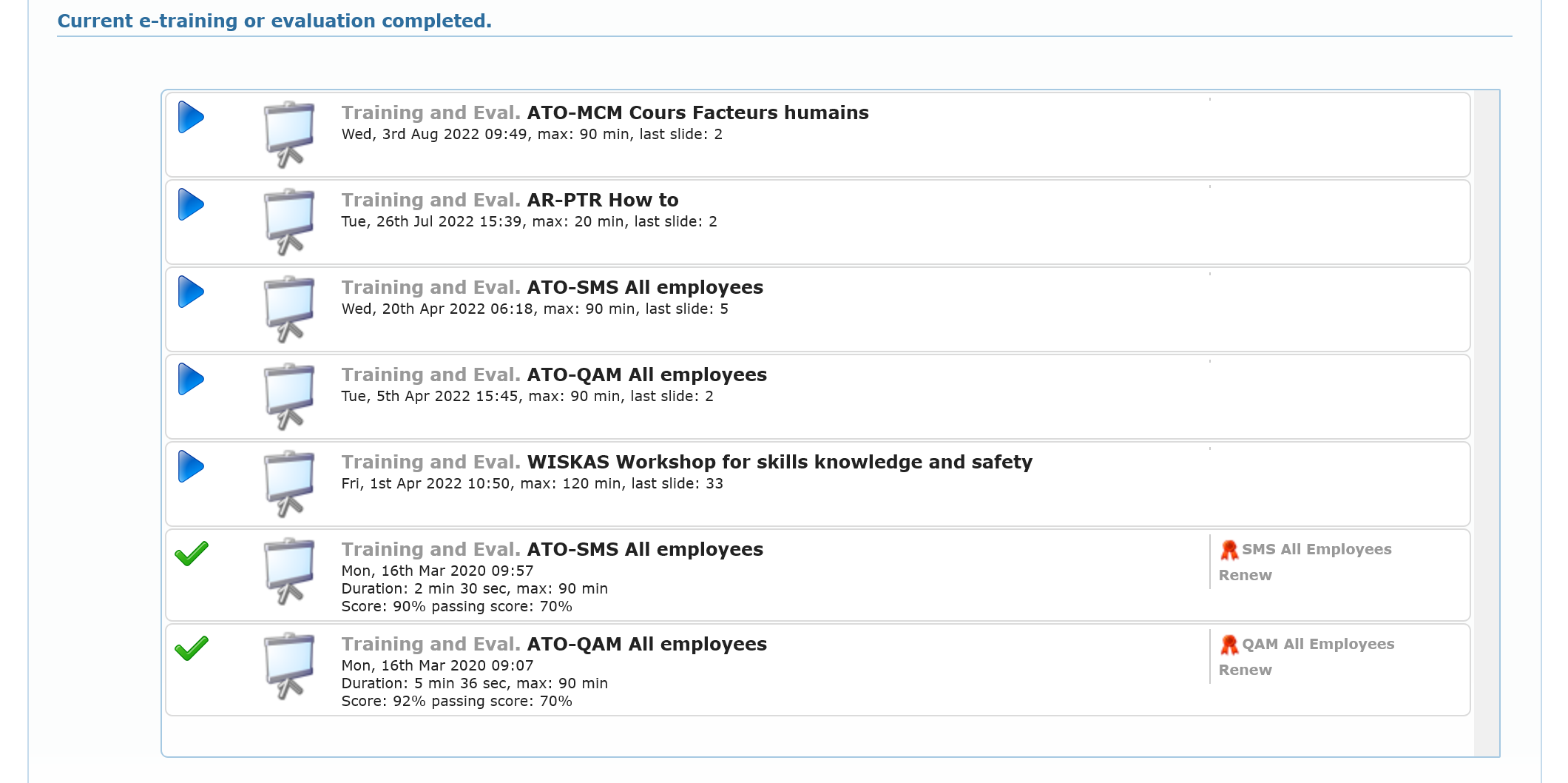Viewport: 1568px width, 783px height.
Task: Open the SMS All Employees certificate link
Action: (1317, 549)
